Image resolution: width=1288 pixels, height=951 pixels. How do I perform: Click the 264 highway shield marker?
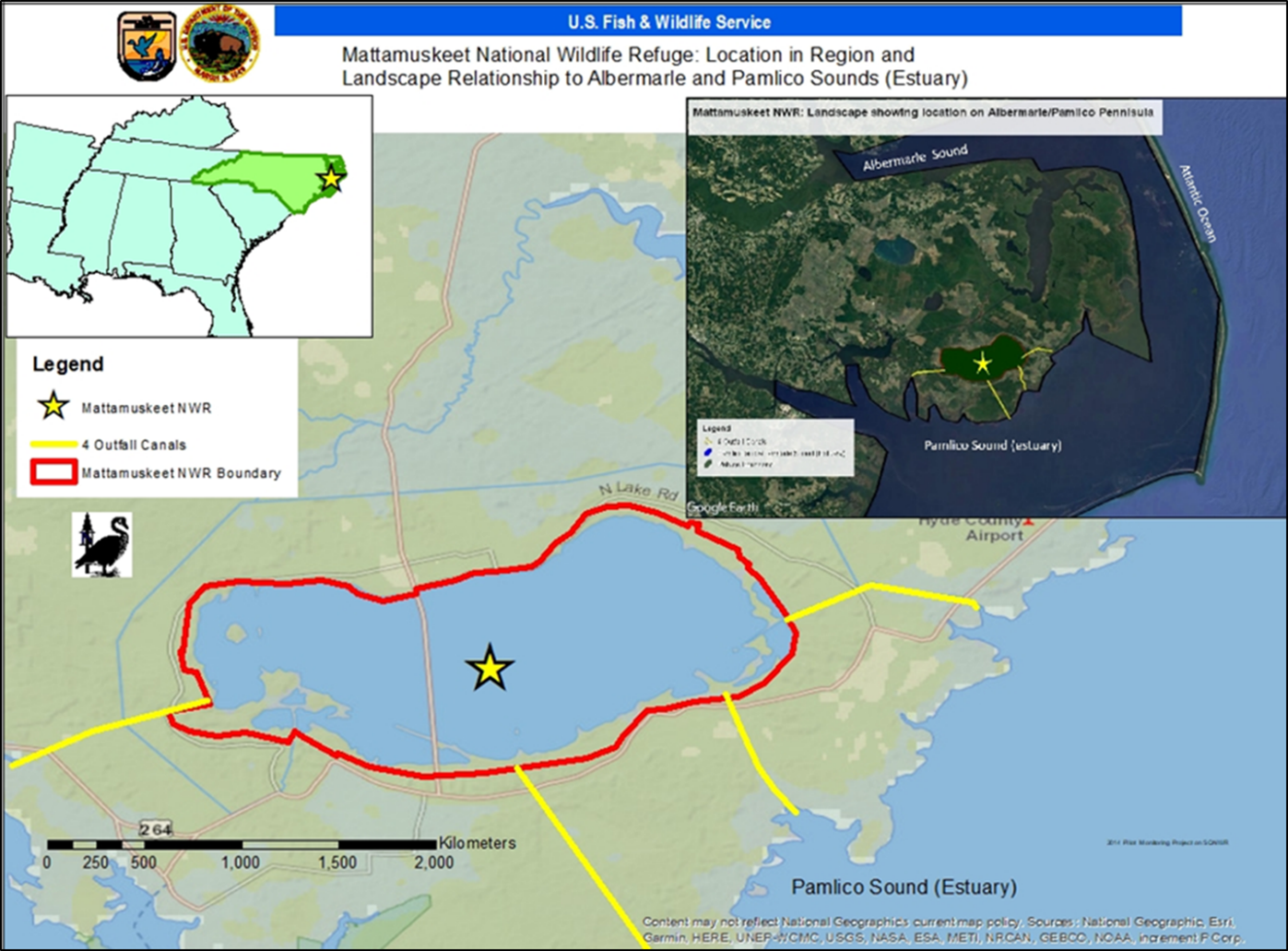coord(156,829)
